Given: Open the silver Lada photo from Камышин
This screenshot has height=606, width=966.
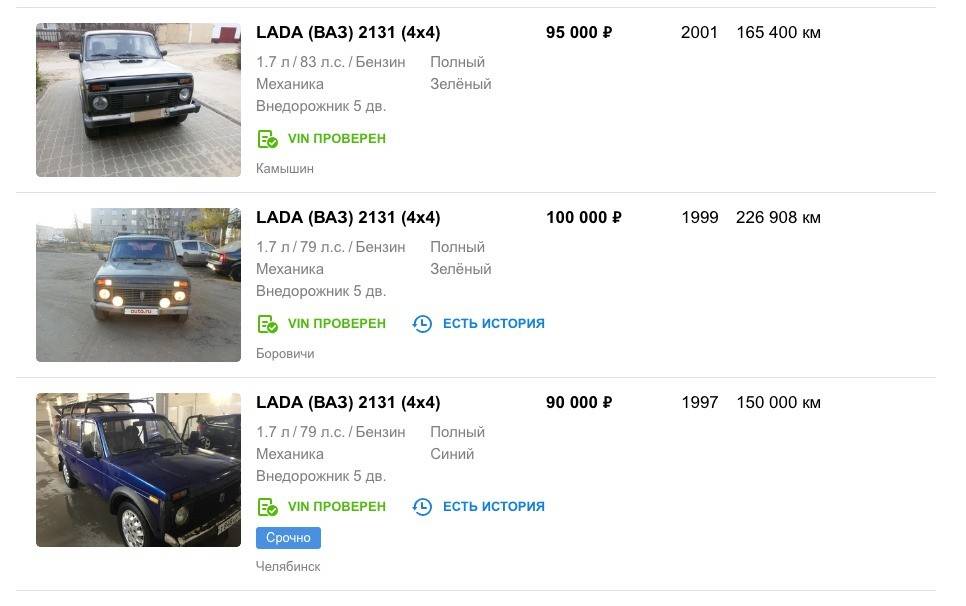Looking at the screenshot, I should [x=138, y=100].
